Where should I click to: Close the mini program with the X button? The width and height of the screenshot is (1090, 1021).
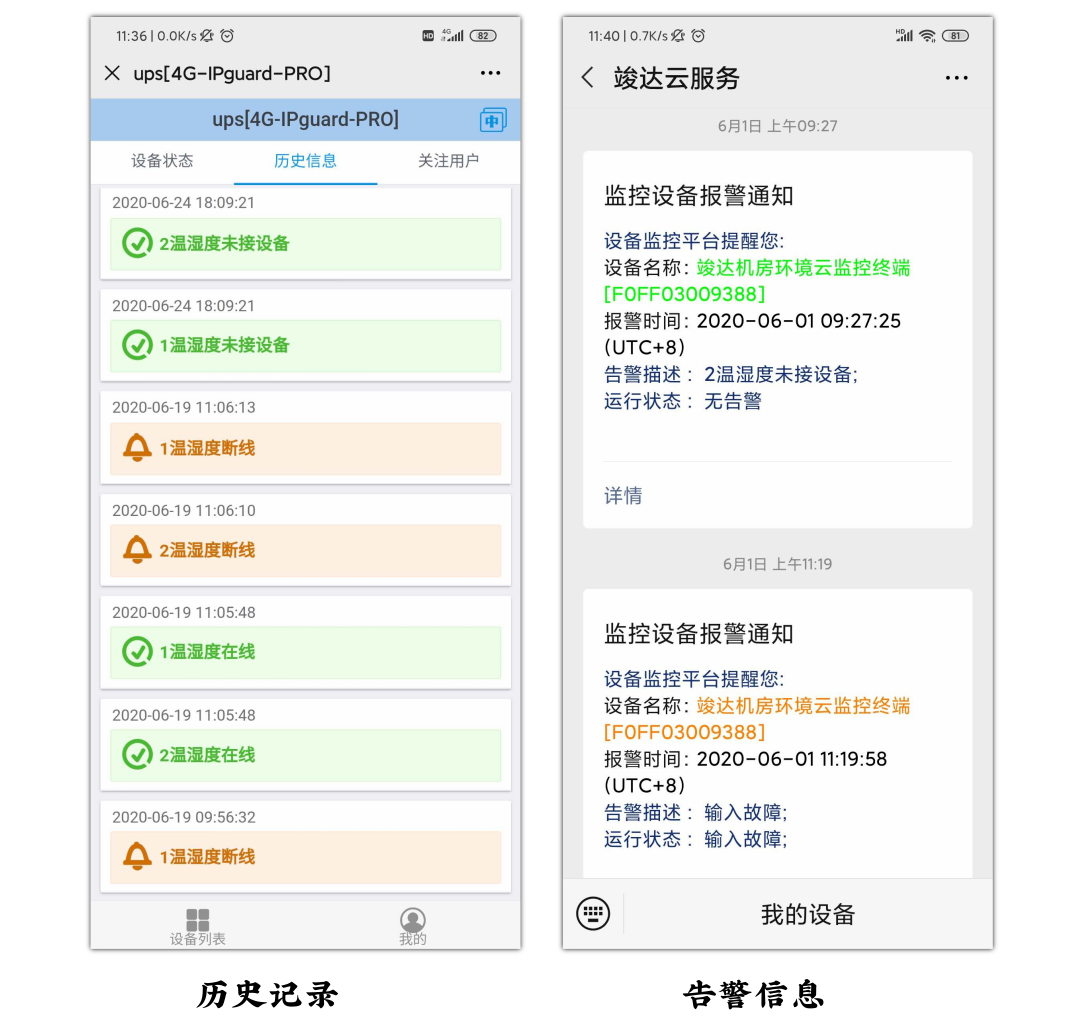[113, 74]
